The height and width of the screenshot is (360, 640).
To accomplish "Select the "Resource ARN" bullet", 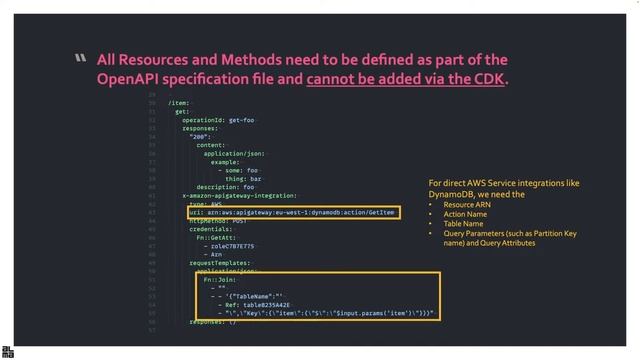I will tap(467, 204).
